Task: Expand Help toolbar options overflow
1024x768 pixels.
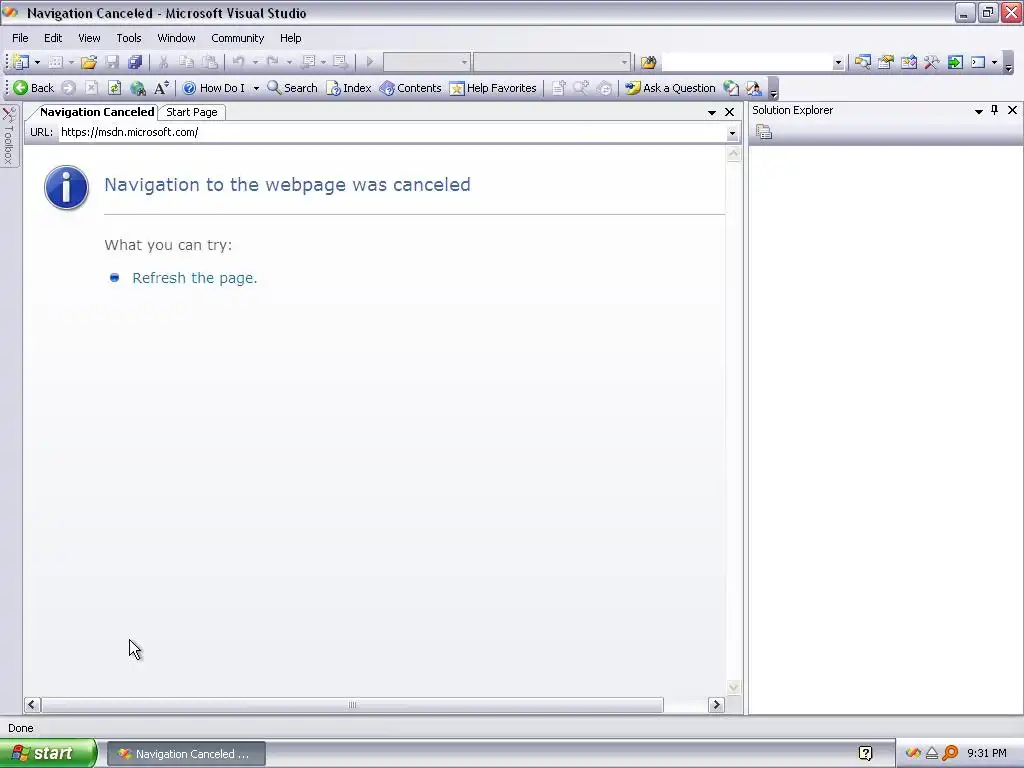Action: (x=773, y=89)
